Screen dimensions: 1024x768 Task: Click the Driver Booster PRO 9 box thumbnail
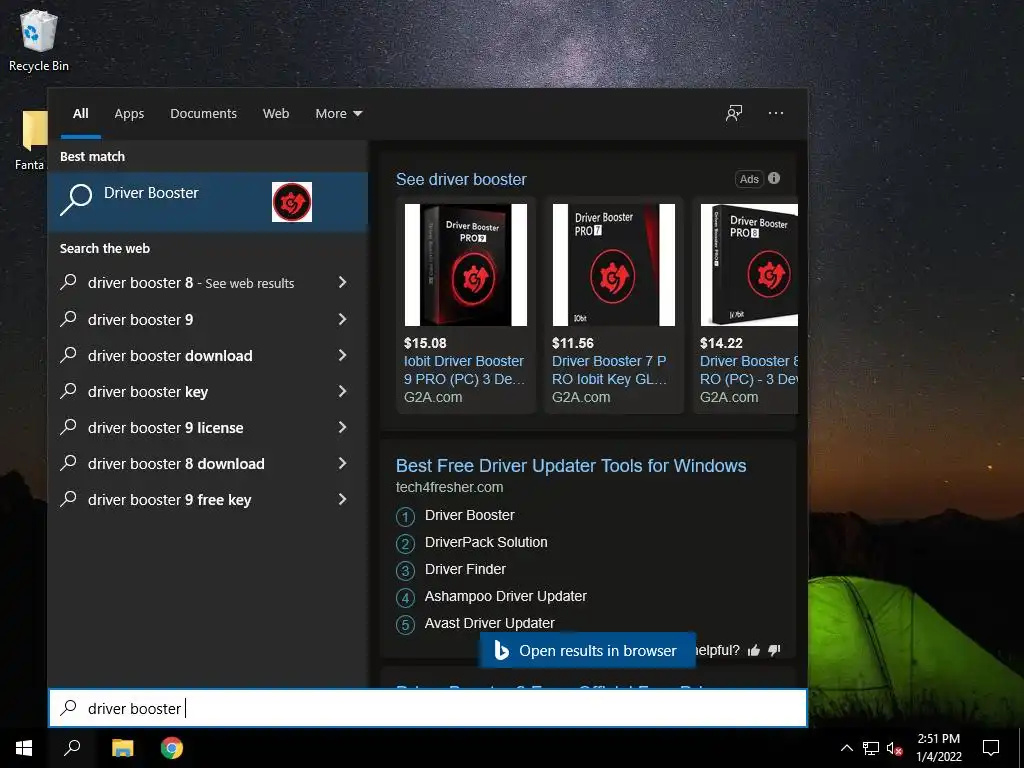click(x=466, y=264)
